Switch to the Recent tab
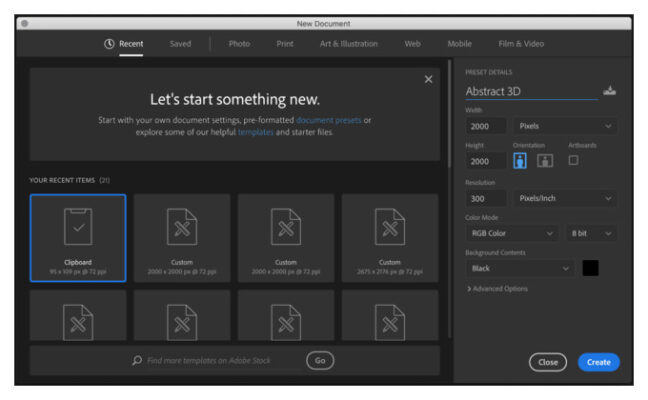The image size is (648, 400). 131,44
